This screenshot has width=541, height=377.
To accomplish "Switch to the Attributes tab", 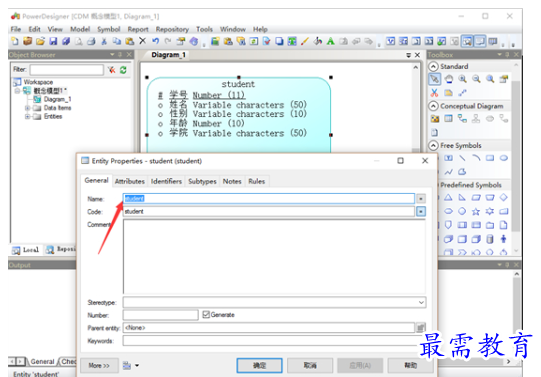I will (129, 181).
